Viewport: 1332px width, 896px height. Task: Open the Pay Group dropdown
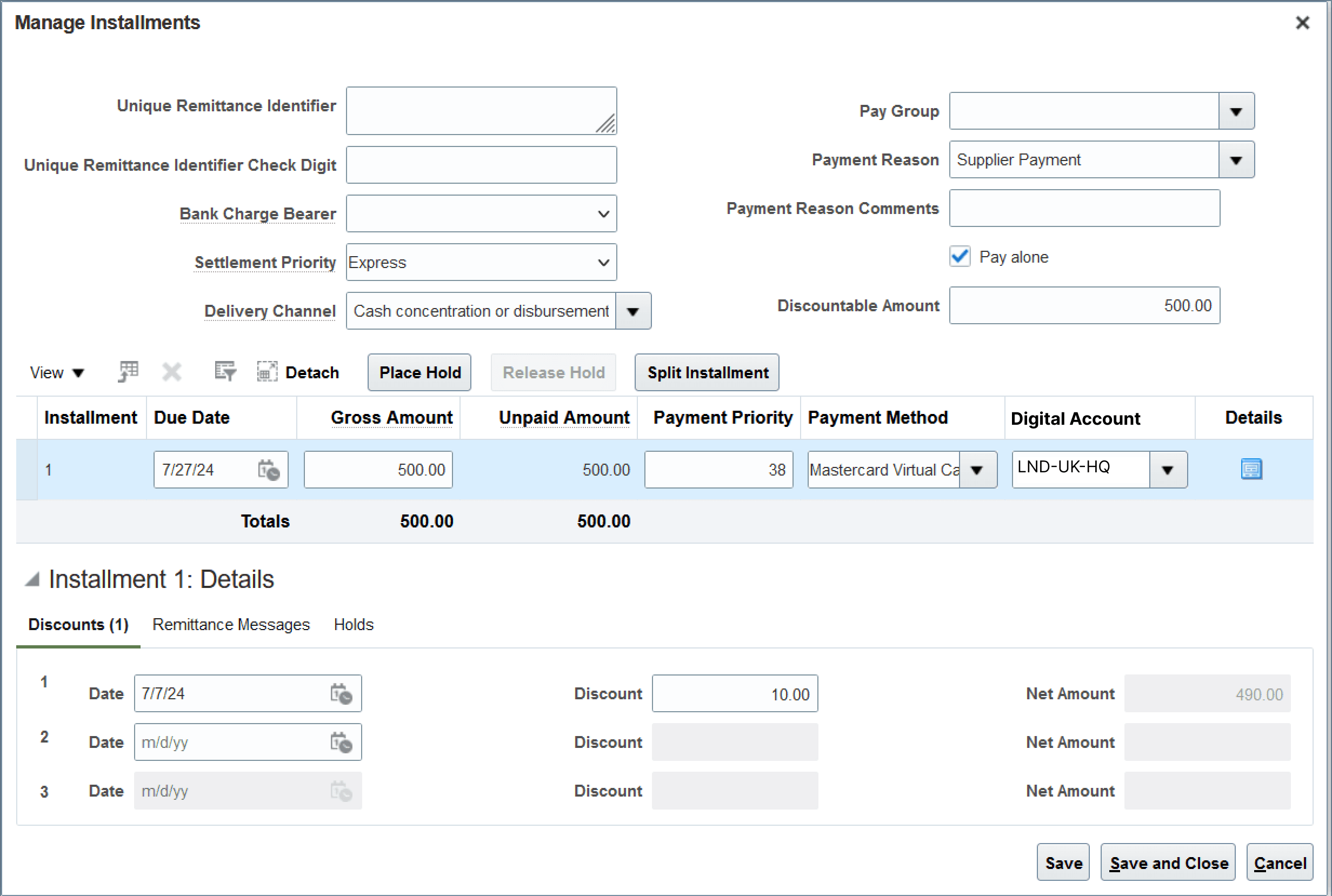click(x=1236, y=111)
